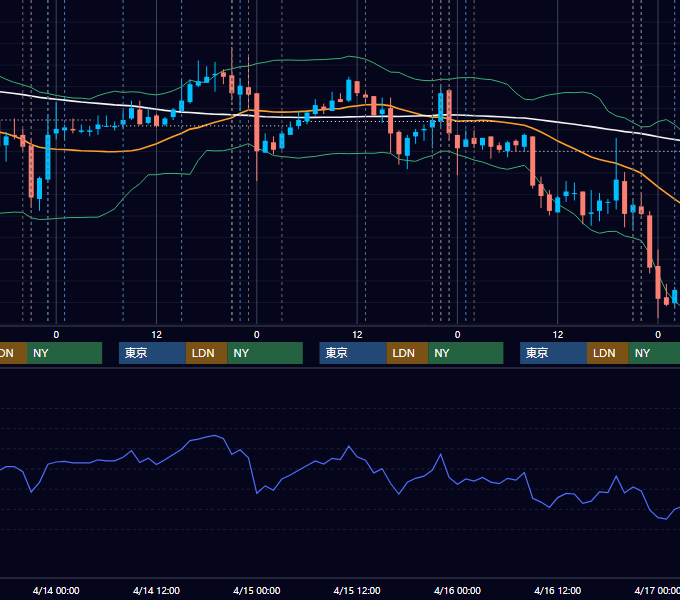Select the 4/16 00:00 date label
680x600 pixels.
tap(457, 590)
